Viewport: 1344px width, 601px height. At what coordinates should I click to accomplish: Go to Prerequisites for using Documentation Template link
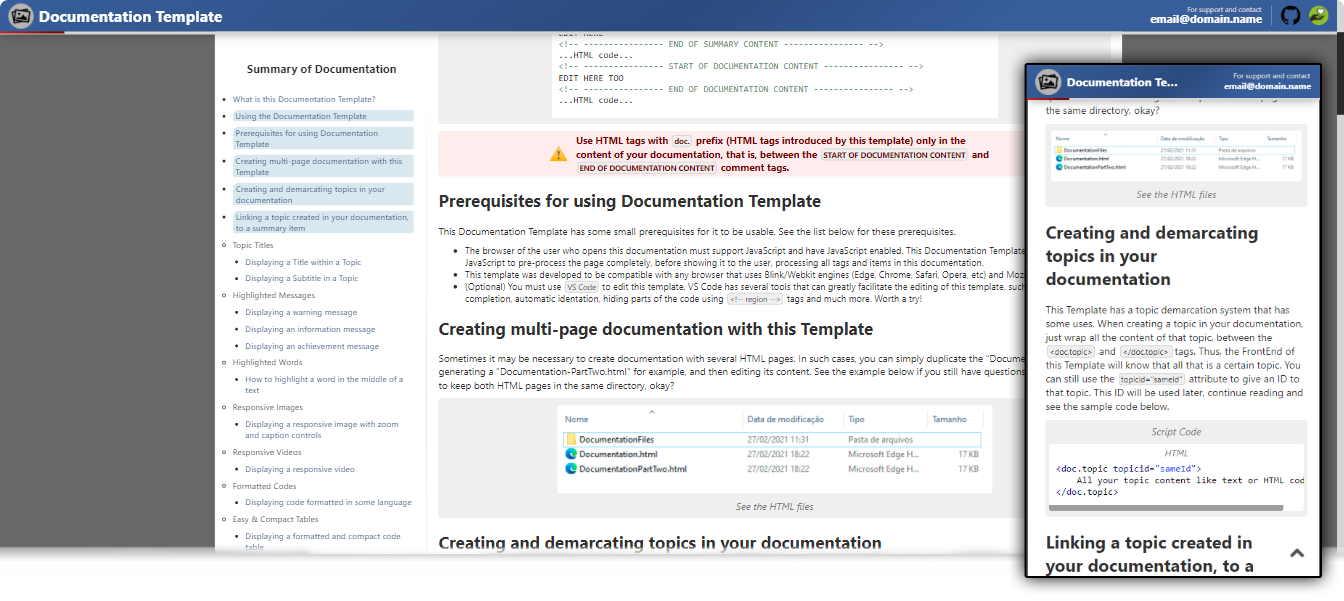click(323, 138)
